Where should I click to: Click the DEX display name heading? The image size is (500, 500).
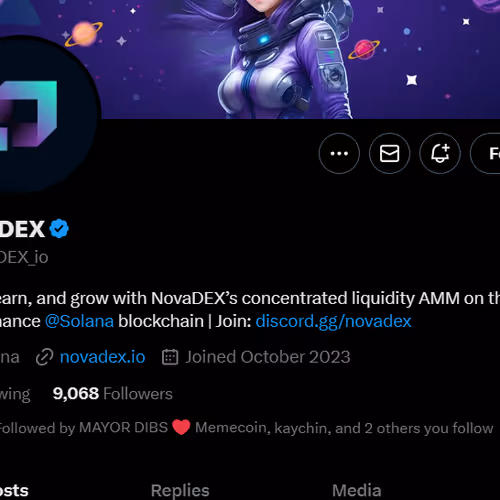(22, 229)
